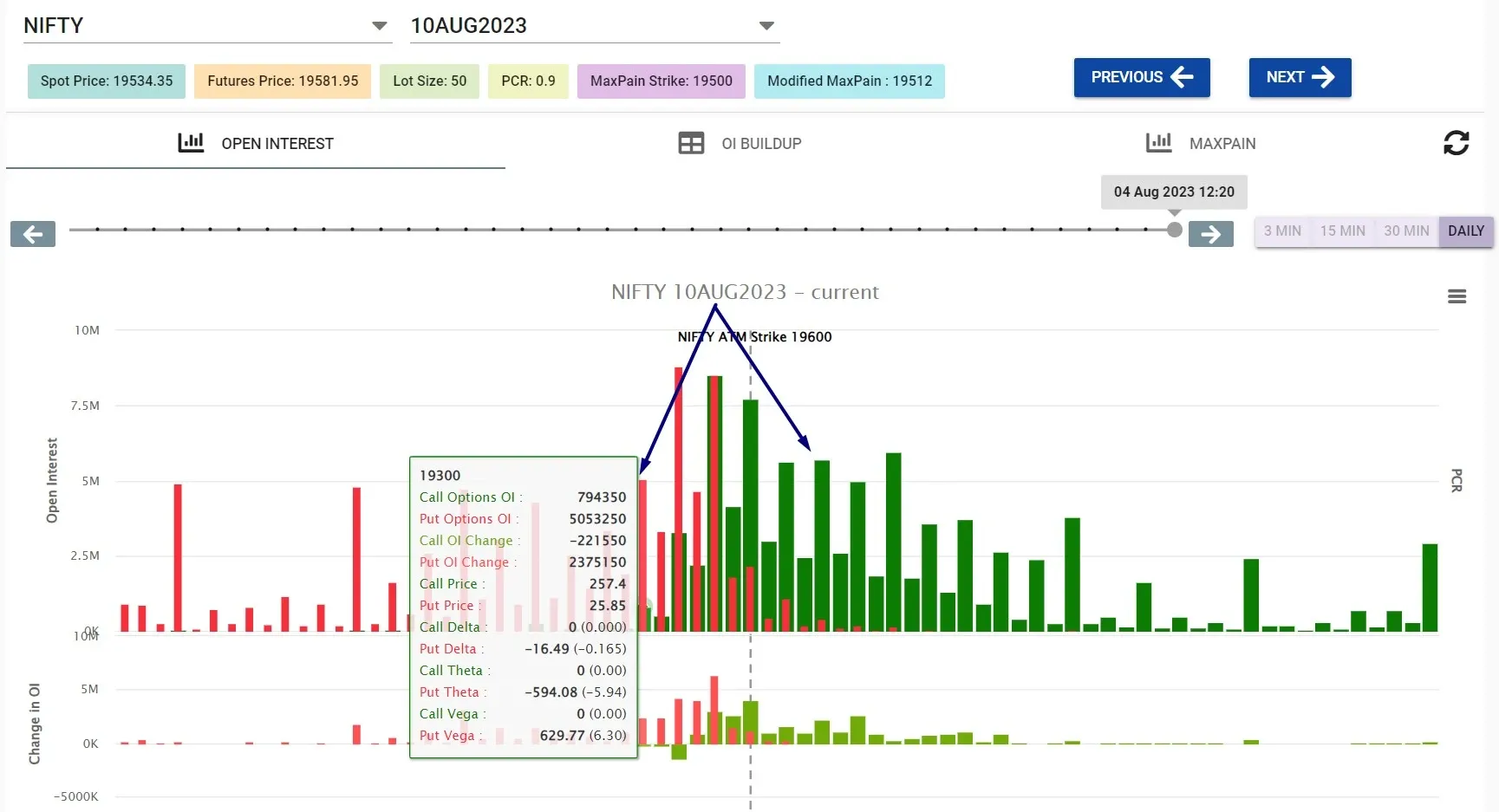Click the right arrow timeline step button

[x=1210, y=234]
